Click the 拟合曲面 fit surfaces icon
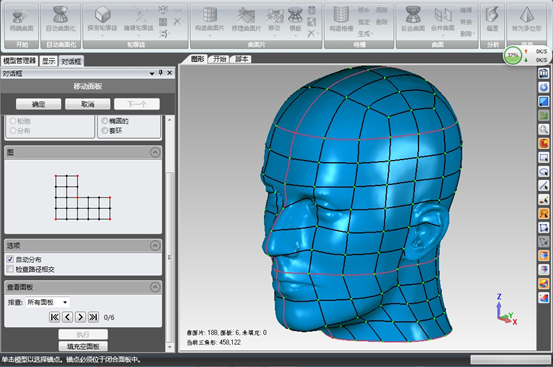 tap(413, 19)
